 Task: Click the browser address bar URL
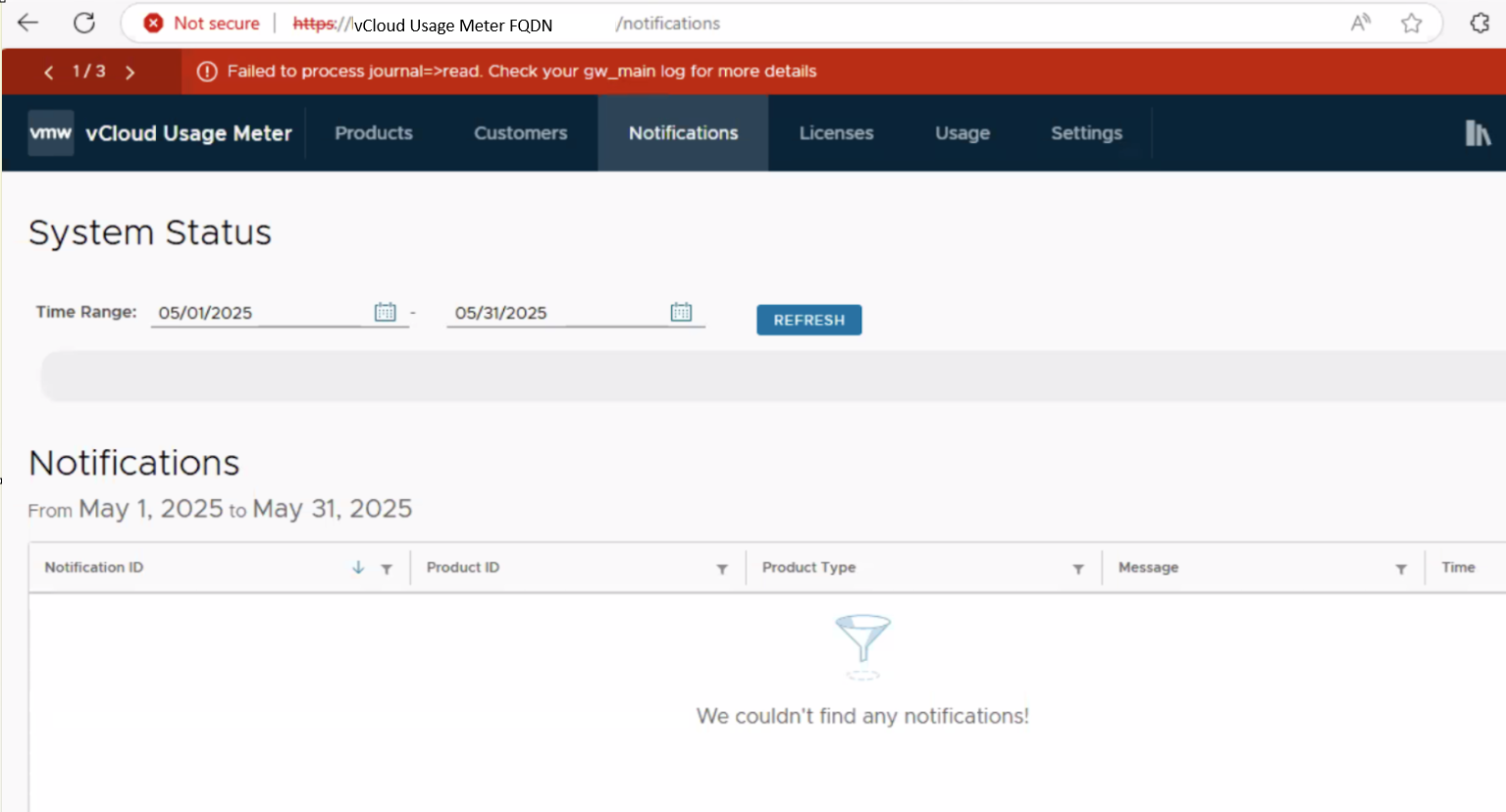coord(506,24)
